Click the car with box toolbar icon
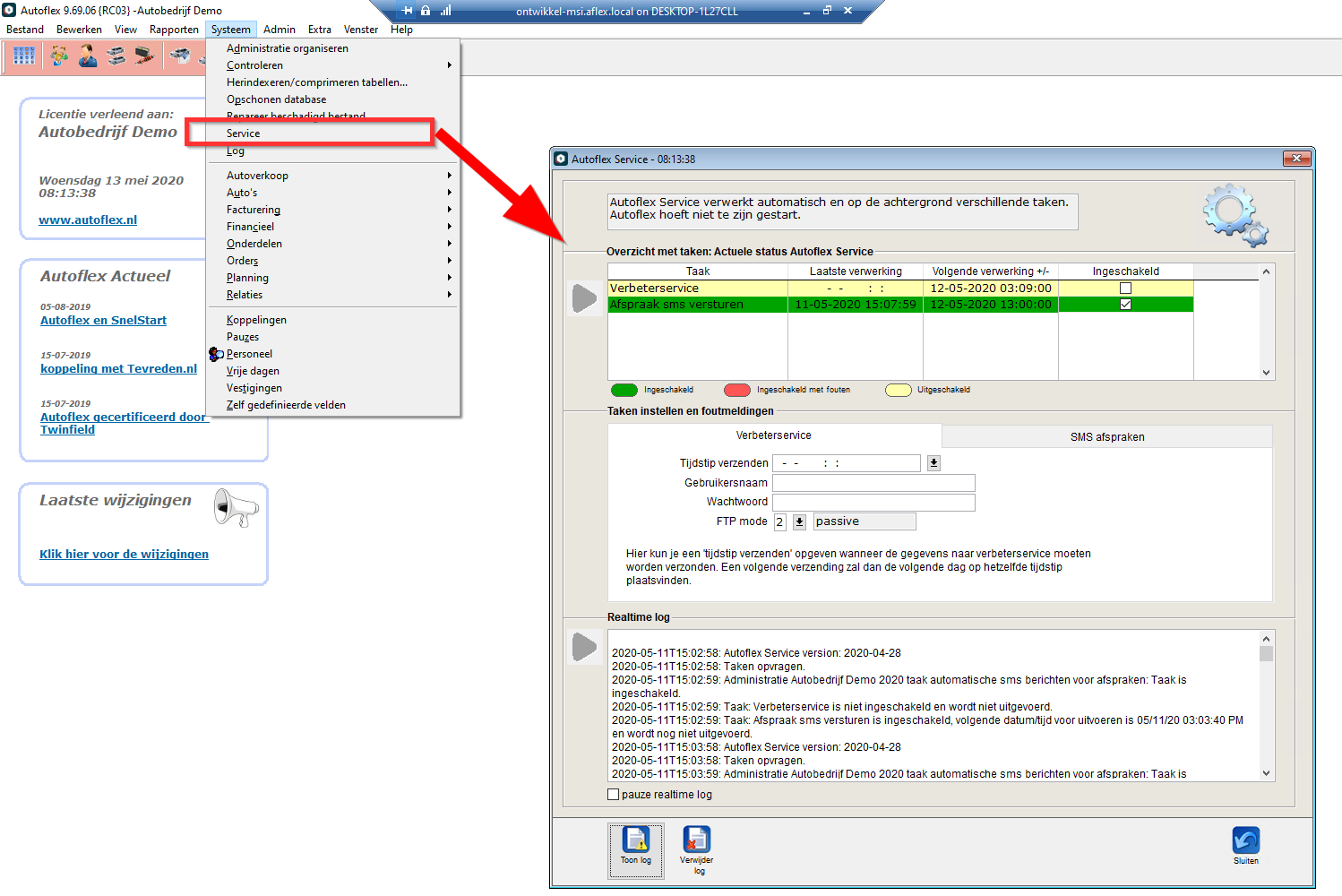This screenshot has height=896, width=1342. pyautogui.click(x=180, y=56)
